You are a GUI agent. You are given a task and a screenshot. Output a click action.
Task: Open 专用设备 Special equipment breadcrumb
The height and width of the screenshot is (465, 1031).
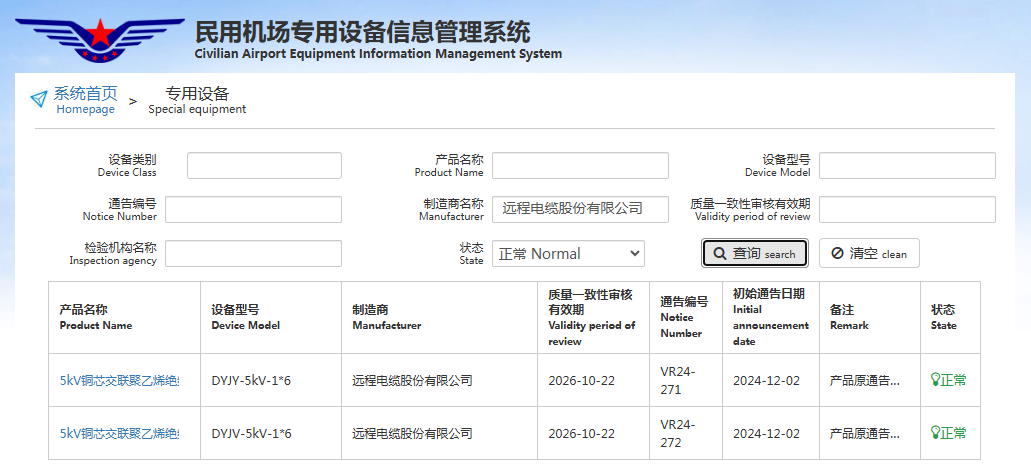197,100
